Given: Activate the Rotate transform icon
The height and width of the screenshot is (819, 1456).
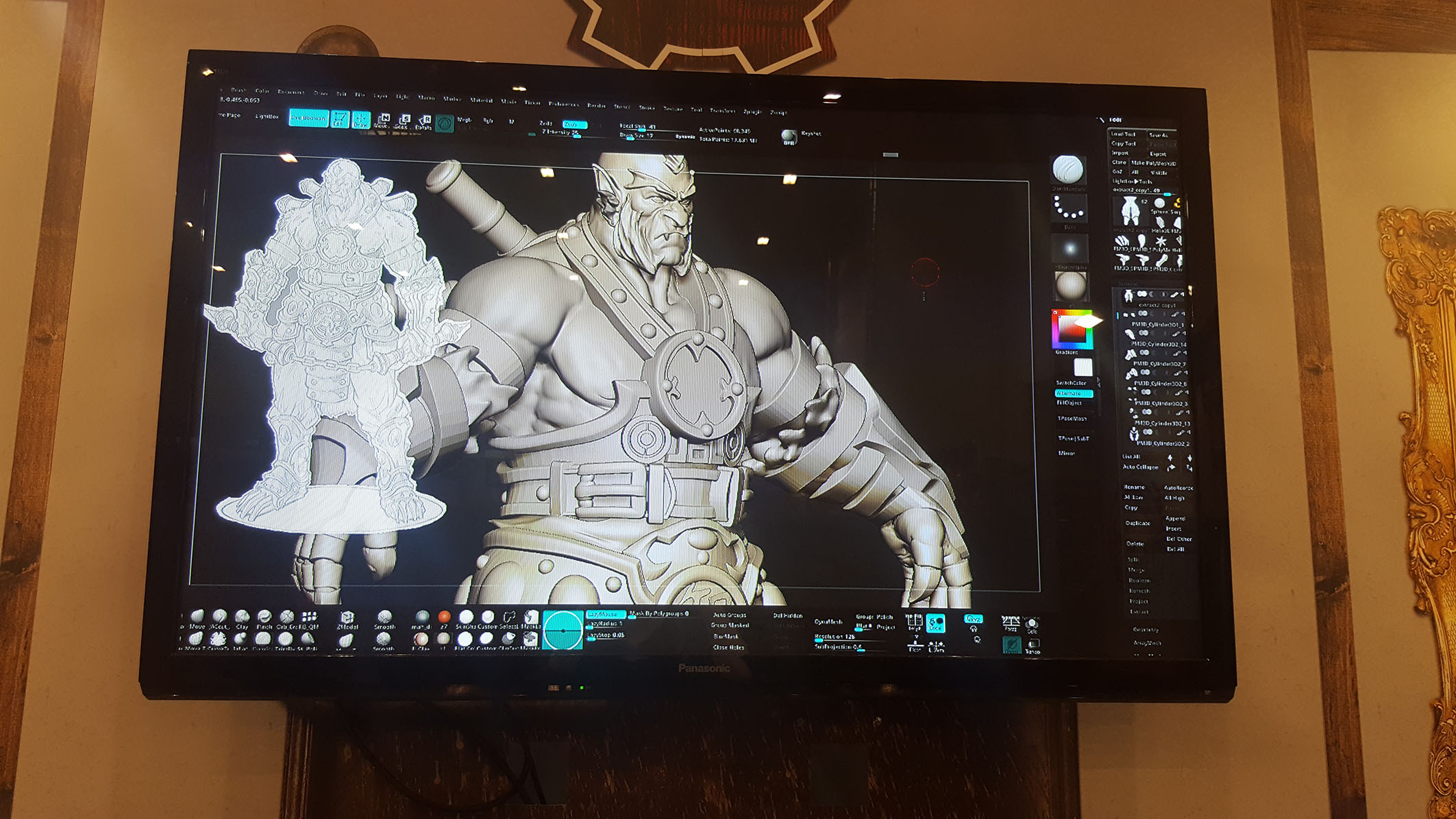Looking at the screenshot, I should click(424, 123).
